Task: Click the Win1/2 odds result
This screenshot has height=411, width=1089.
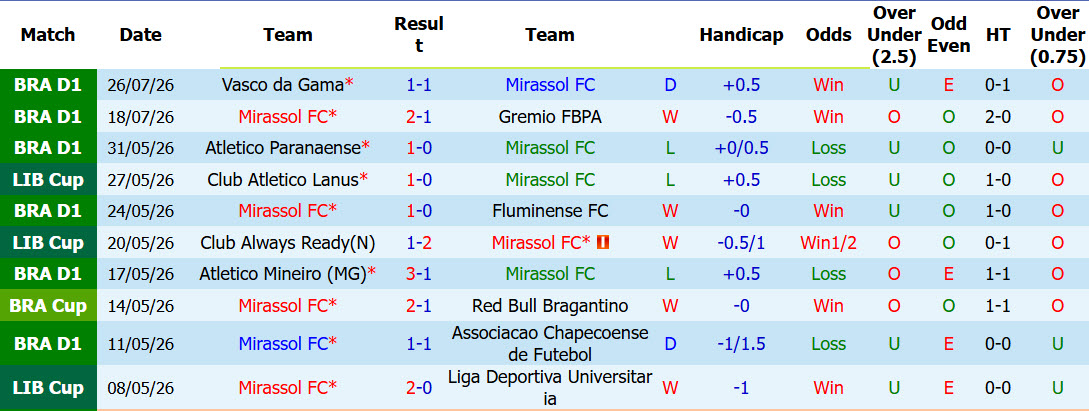Action: coord(829,243)
